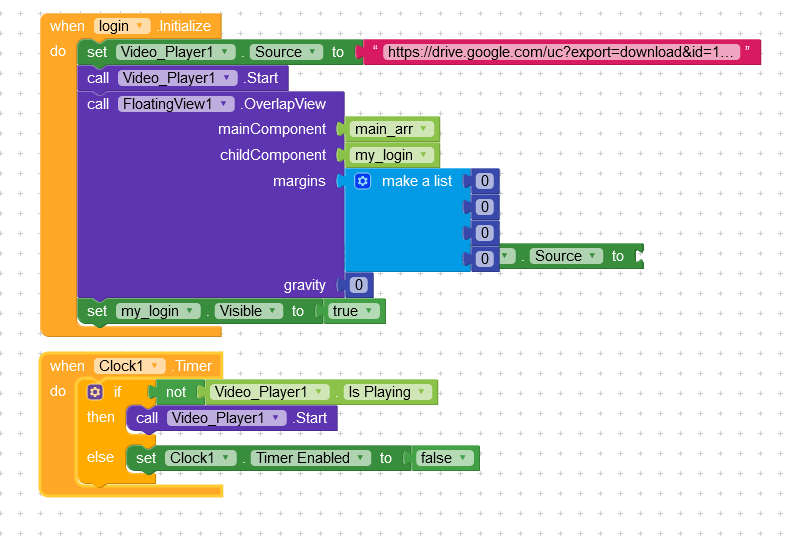Open Clock1 dropdown in Timer event
This screenshot has width=797, height=540.
(x=130, y=366)
